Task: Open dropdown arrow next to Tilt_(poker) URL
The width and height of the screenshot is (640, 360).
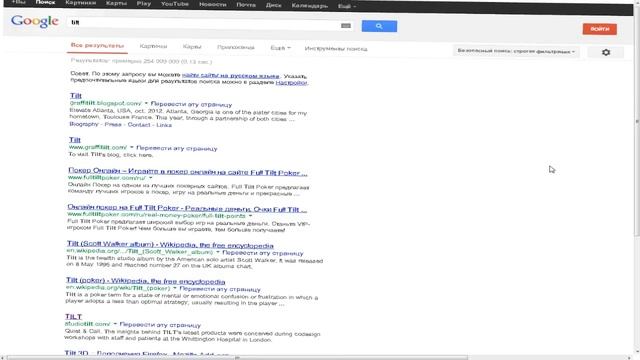Action: click(x=175, y=288)
